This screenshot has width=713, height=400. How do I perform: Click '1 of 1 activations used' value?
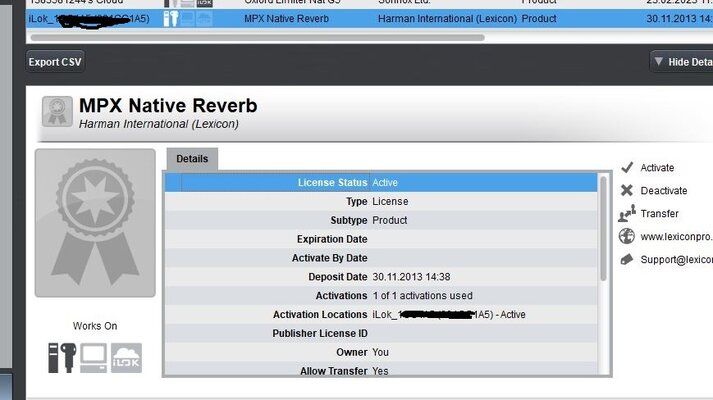tap(422, 295)
